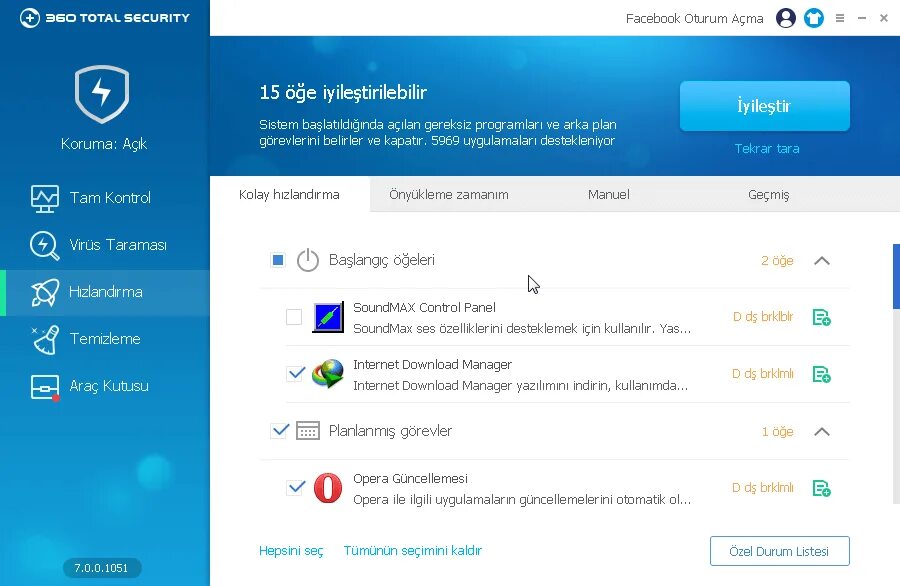
Task: Open Özel Durum Listesi button
Action: [779, 551]
